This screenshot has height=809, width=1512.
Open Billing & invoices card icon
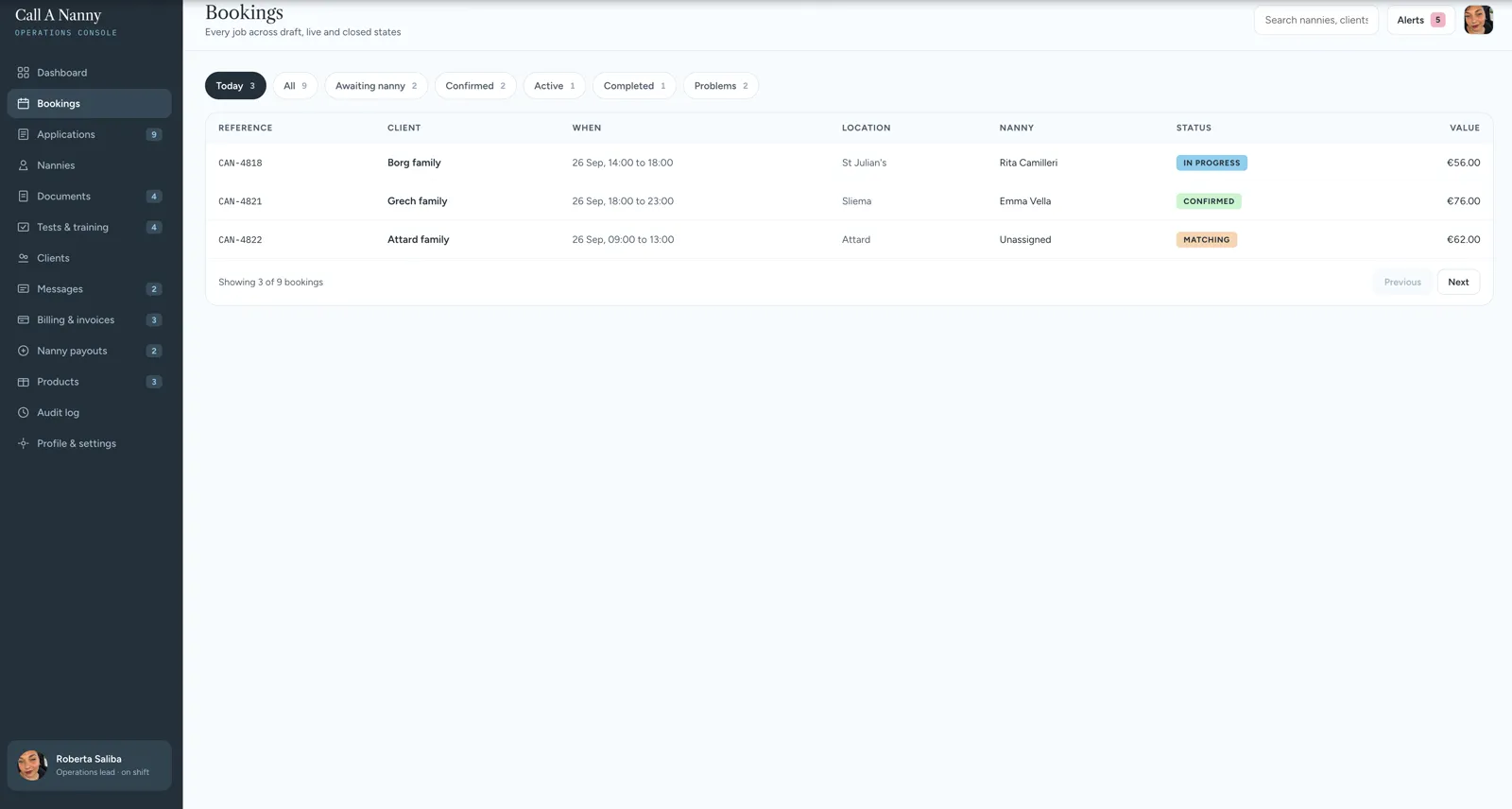pos(24,319)
